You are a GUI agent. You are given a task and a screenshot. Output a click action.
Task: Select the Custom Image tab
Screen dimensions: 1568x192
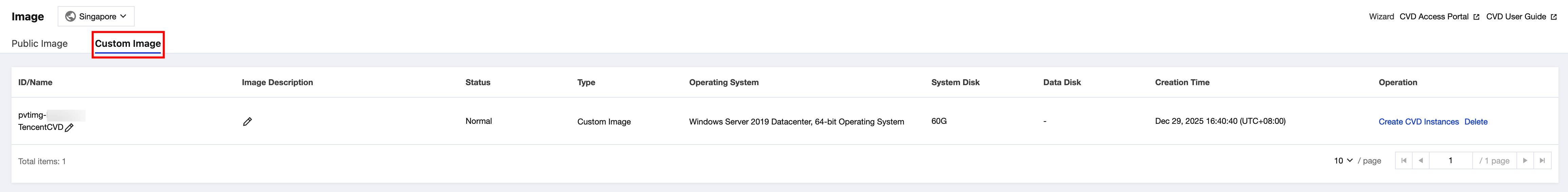tap(128, 43)
